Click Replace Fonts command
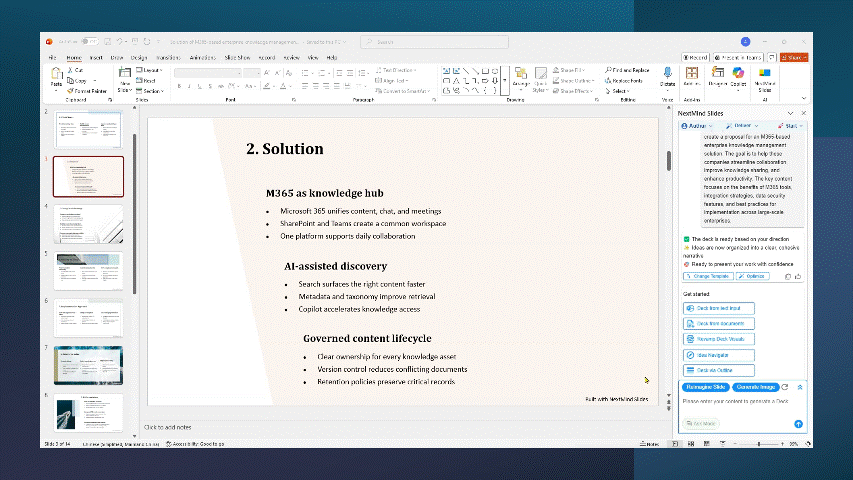853x480 pixels. pyautogui.click(x=624, y=81)
